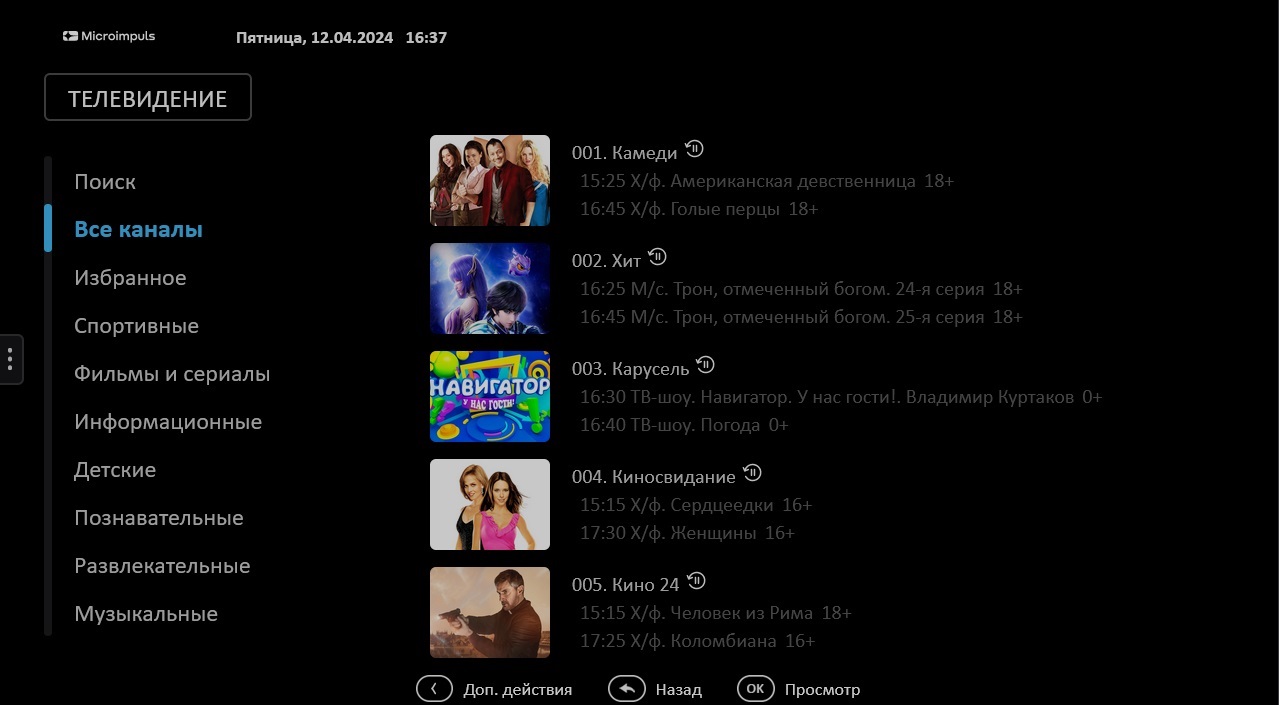Click program 16:45 Голые перцы
Viewport: 1279px width, 705px height.
click(699, 209)
